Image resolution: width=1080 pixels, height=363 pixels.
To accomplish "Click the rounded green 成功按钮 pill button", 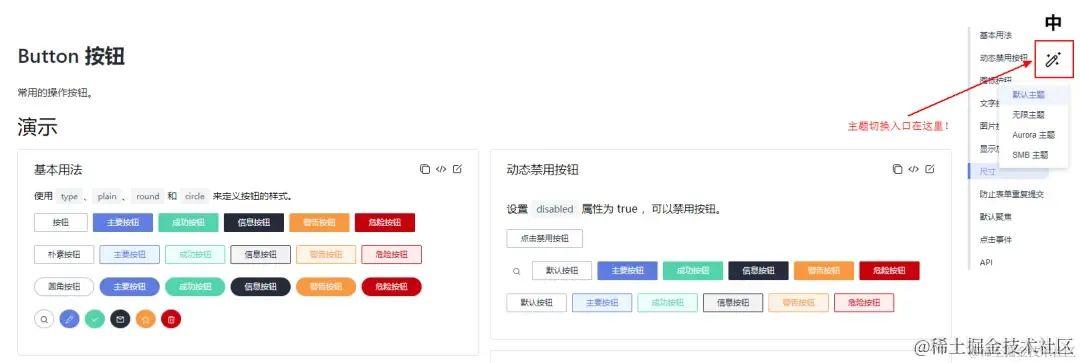I will tap(195, 287).
